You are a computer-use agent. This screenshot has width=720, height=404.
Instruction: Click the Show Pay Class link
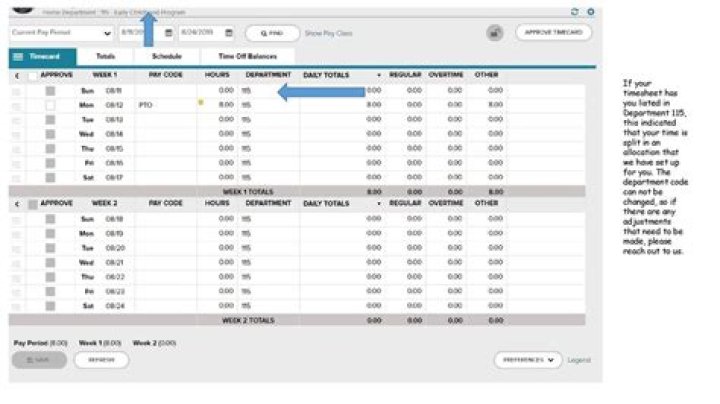point(329,34)
